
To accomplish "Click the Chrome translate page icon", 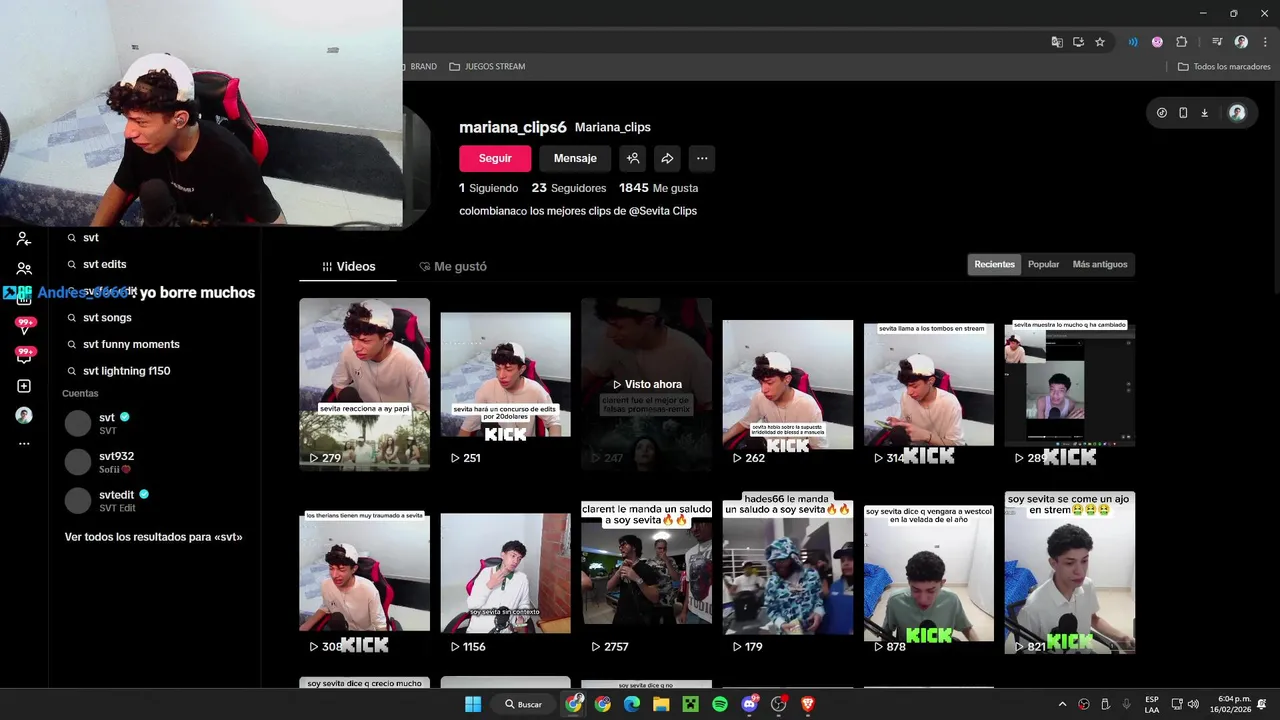I will (x=1057, y=42).
